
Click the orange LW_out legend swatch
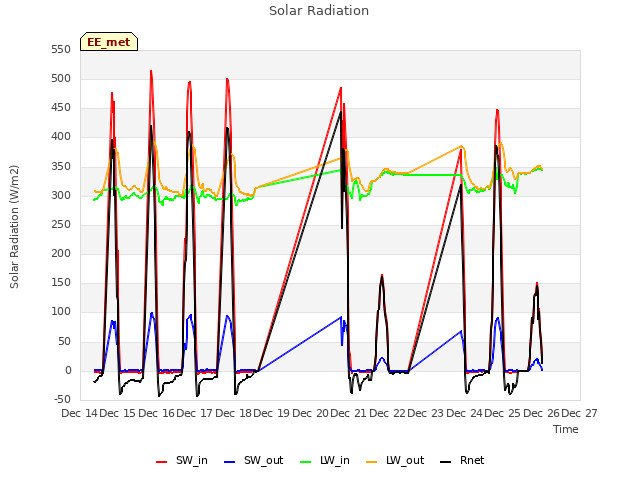click(372, 462)
